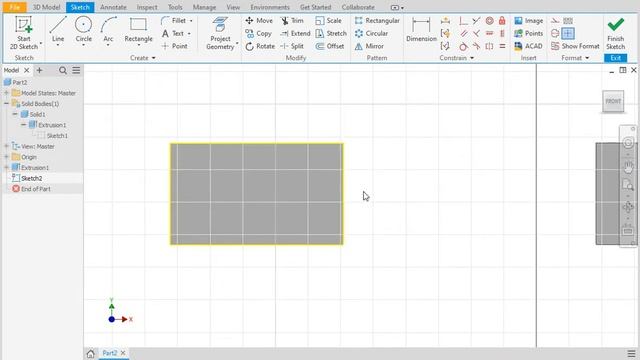The image size is (640, 360).
Task: Apply the Equal constraint
Action: pyautogui.click(x=502, y=47)
